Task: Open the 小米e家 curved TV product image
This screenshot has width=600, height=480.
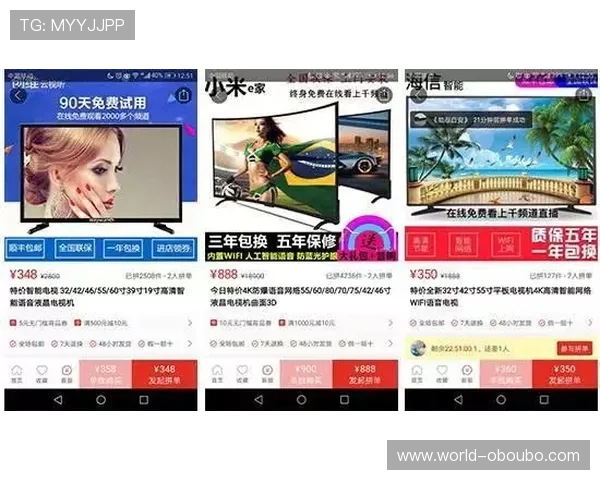Action: coord(302,165)
